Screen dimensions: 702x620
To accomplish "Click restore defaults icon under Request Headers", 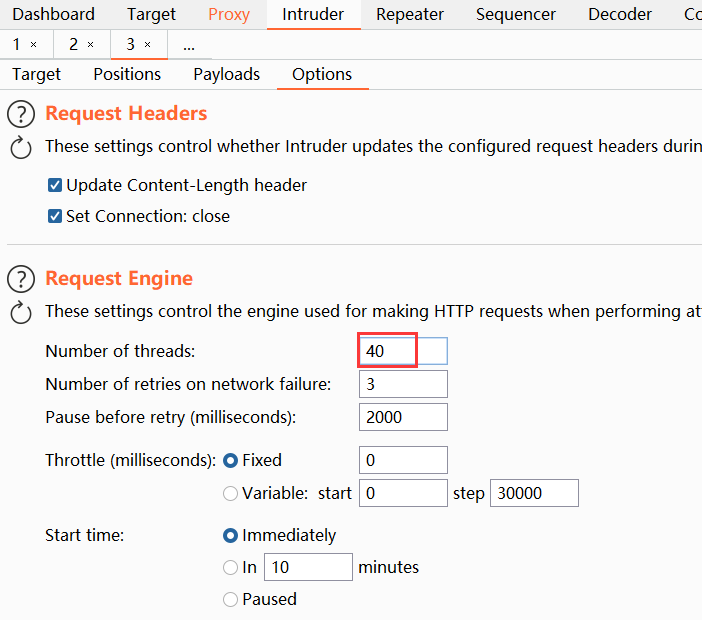I will (22, 148).
